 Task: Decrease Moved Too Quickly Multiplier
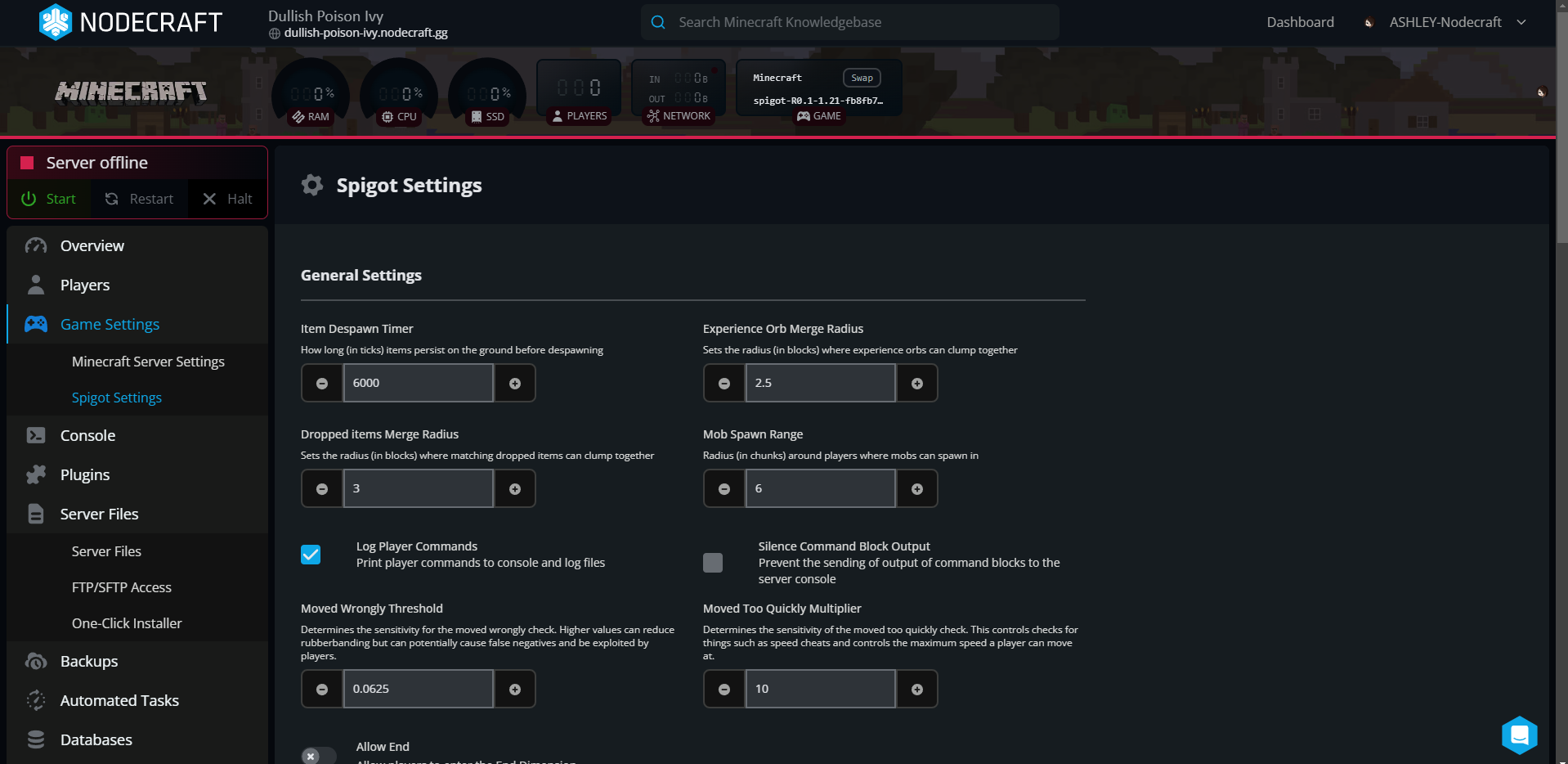click(x=724, y=689)
